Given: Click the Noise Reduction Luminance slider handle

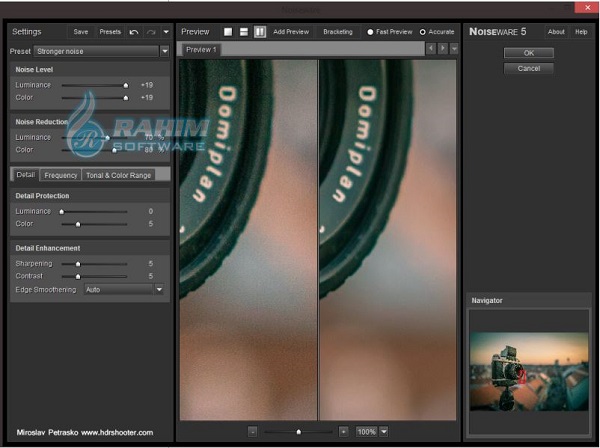Looking at the screenshot, I should [108, 138].
